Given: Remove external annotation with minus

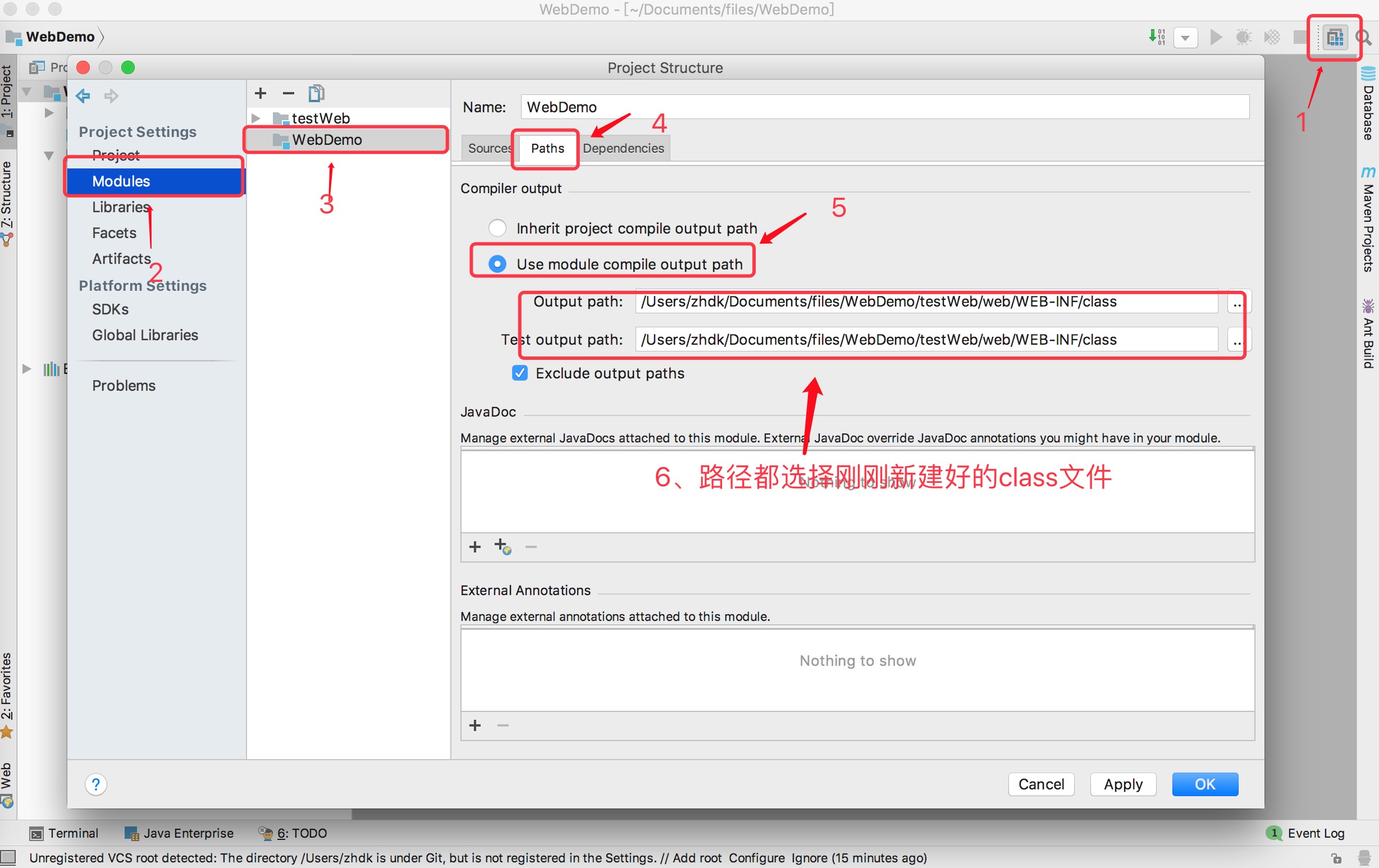Looking at the screenshot, I should (x=503, y=725).
